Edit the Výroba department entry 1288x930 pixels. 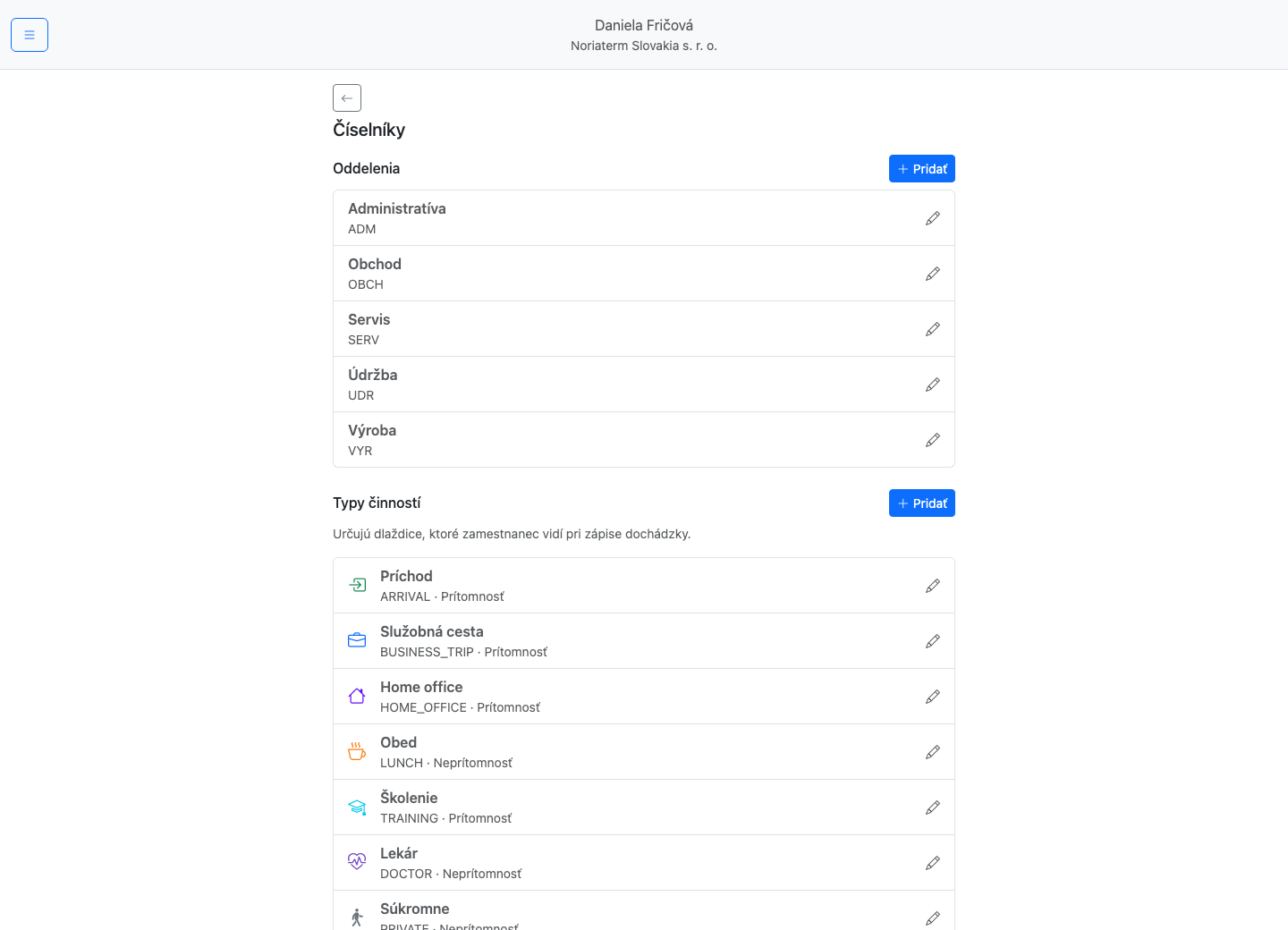933,440
